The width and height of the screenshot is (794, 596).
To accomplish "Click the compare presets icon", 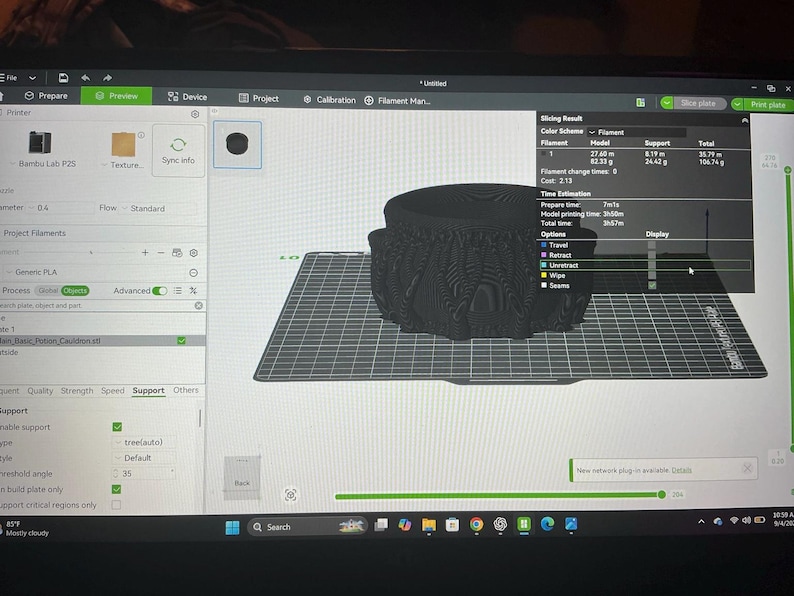I will point(193,291).
